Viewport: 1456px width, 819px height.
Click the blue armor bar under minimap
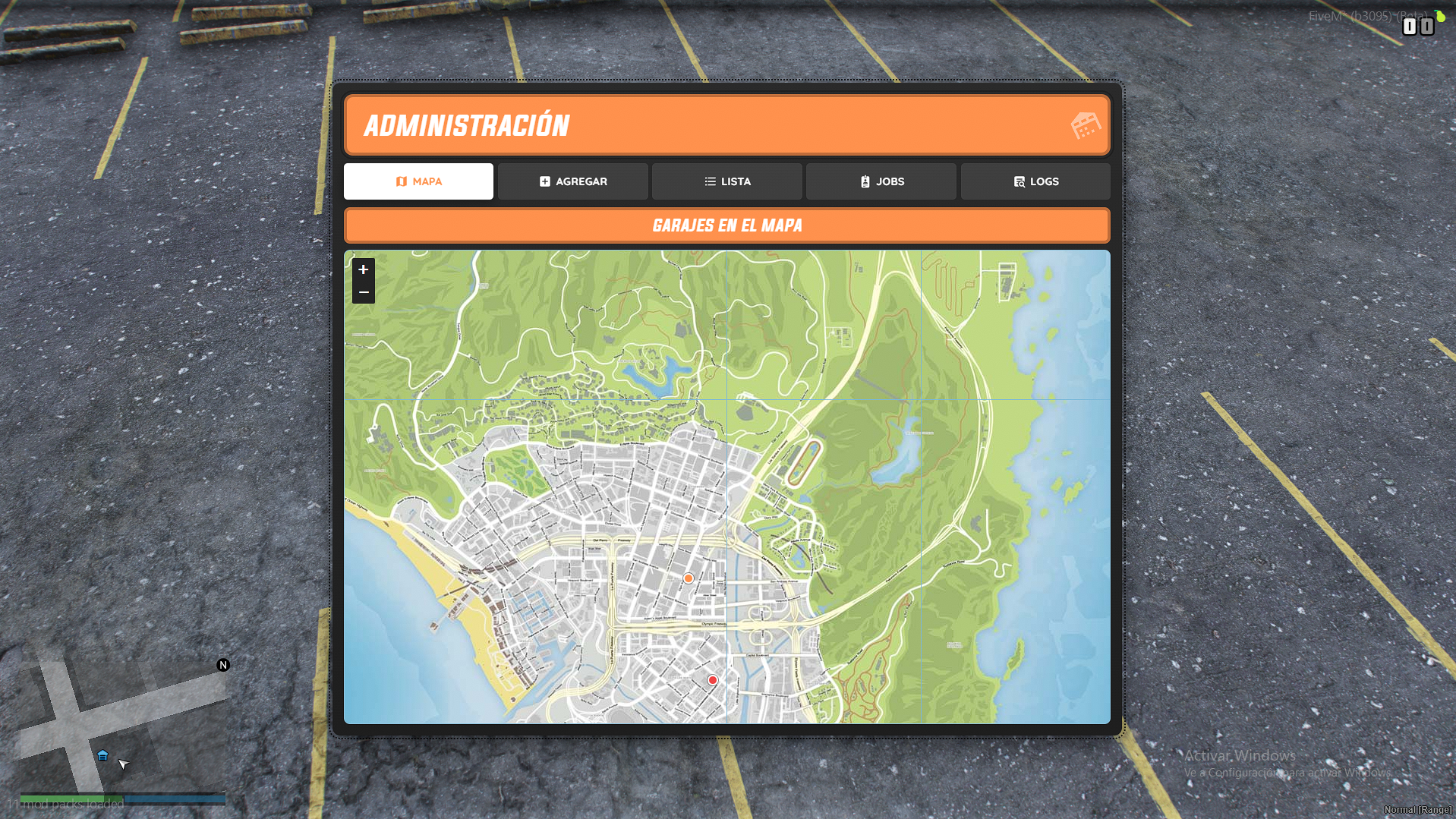tap(175, 799)
